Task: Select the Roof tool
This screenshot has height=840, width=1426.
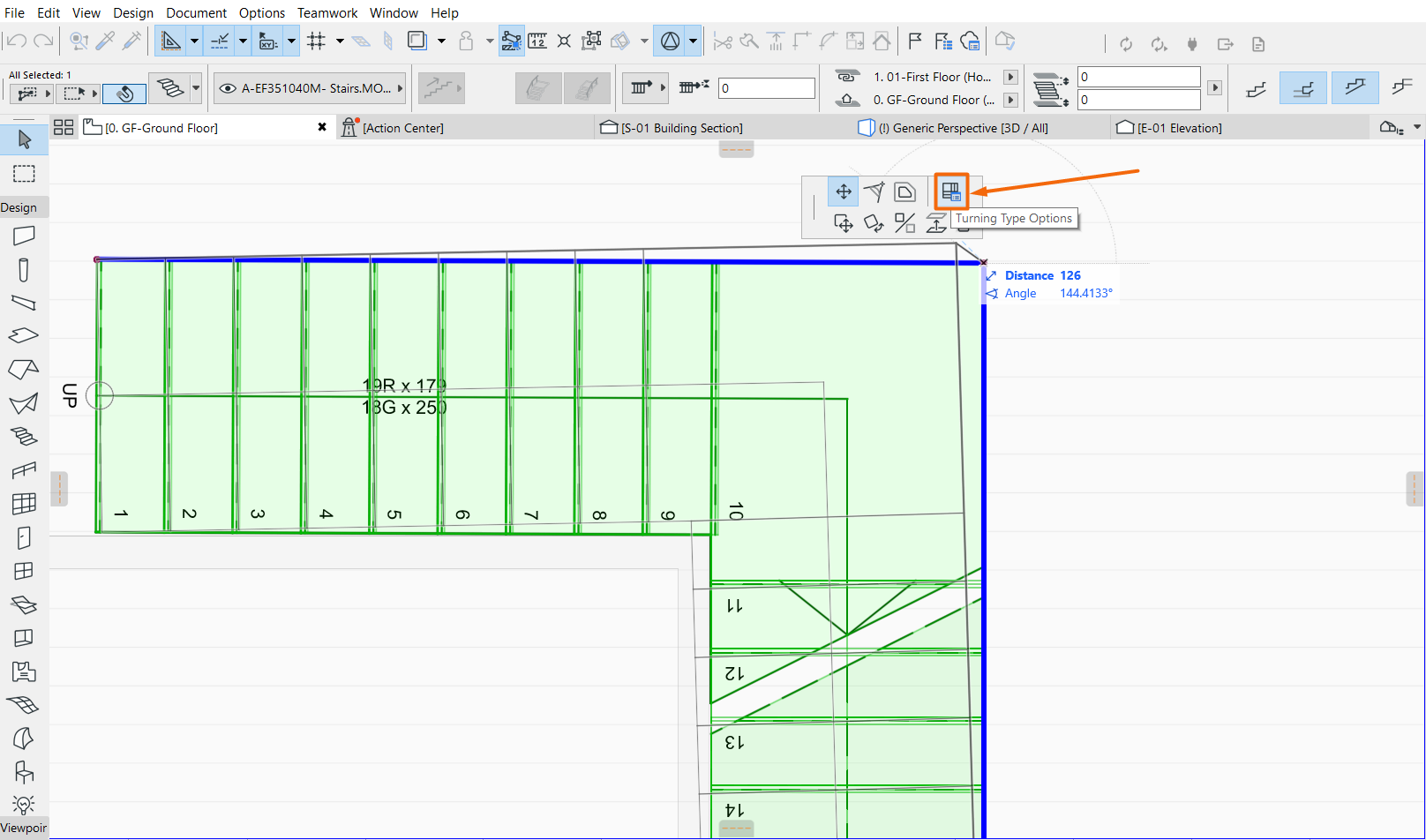Action: [24, 369]
